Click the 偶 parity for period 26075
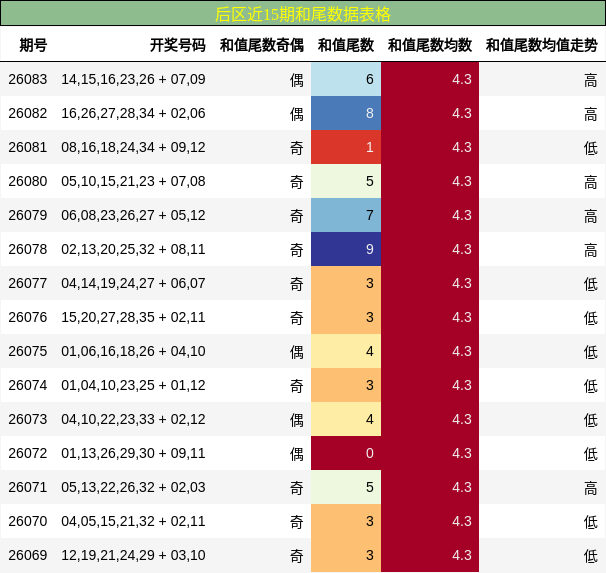Viewport: 606px width, 573px height. click(x=296, y=352)
